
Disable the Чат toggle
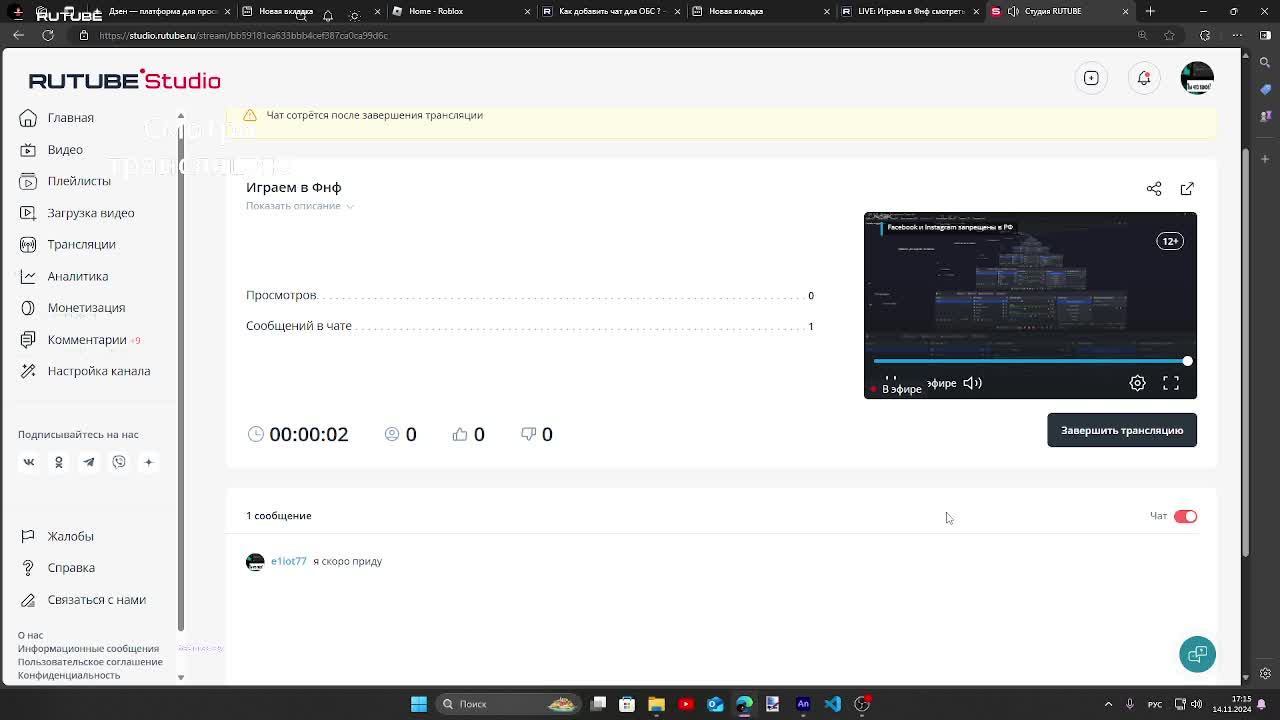1185,516
